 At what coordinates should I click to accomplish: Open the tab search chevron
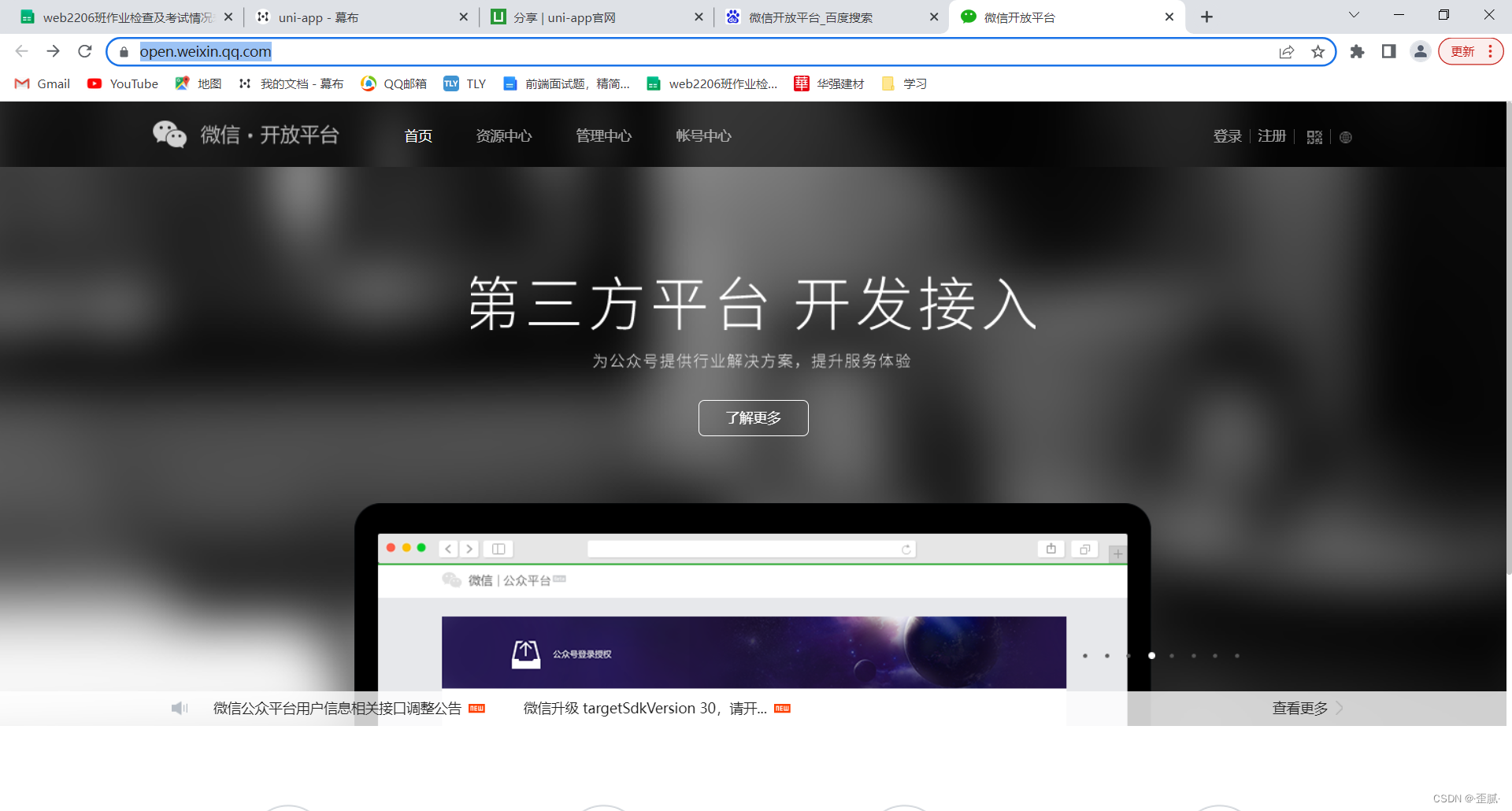point(1353,15)
